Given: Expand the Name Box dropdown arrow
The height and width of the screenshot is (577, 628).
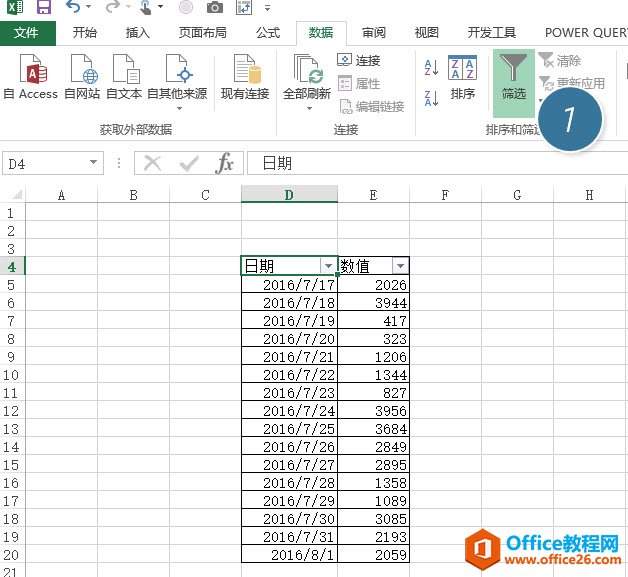Looking at the screenshot, I should (x=93, y=163).
